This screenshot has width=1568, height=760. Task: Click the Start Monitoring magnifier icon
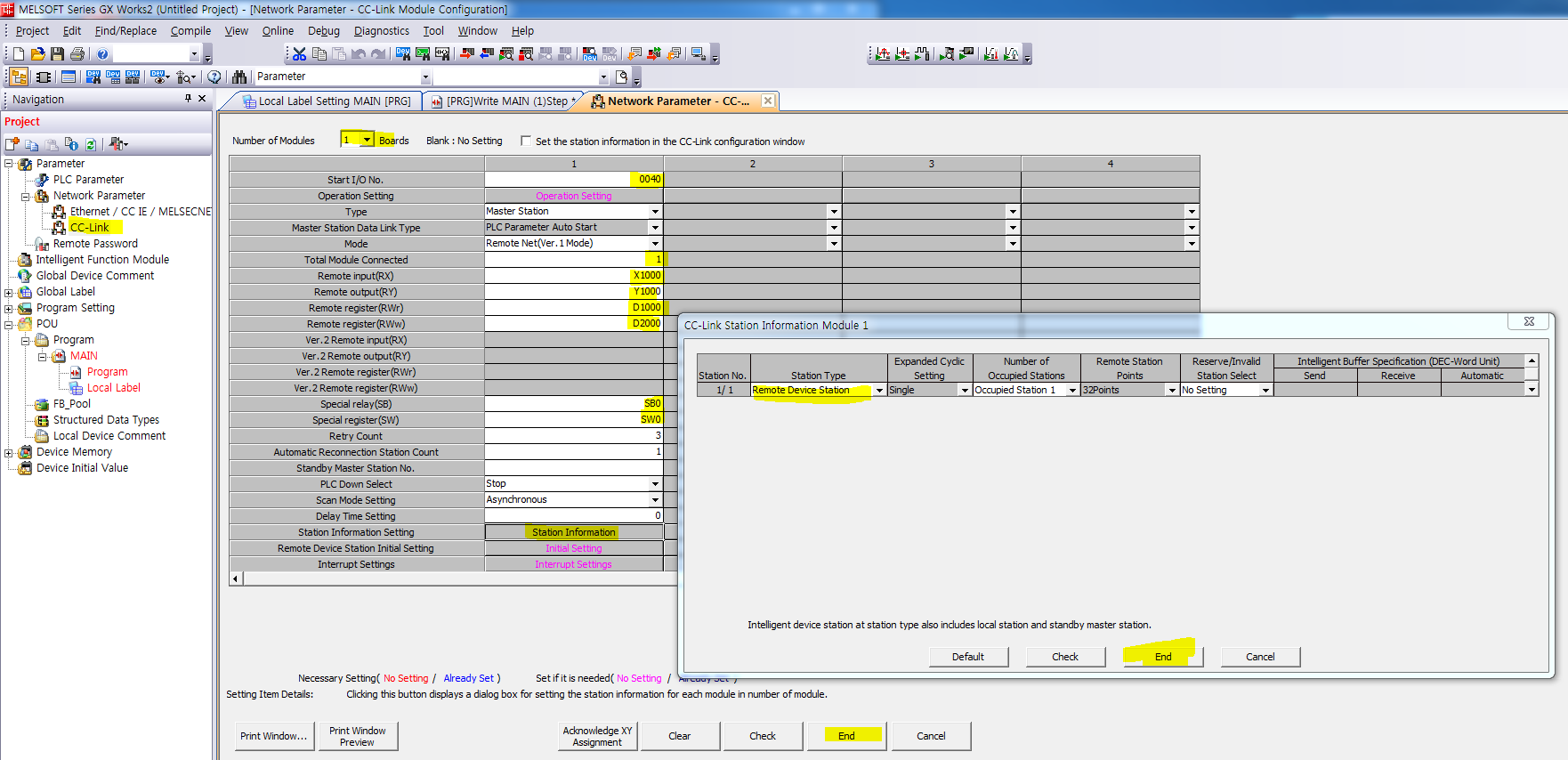click(506, 54)
